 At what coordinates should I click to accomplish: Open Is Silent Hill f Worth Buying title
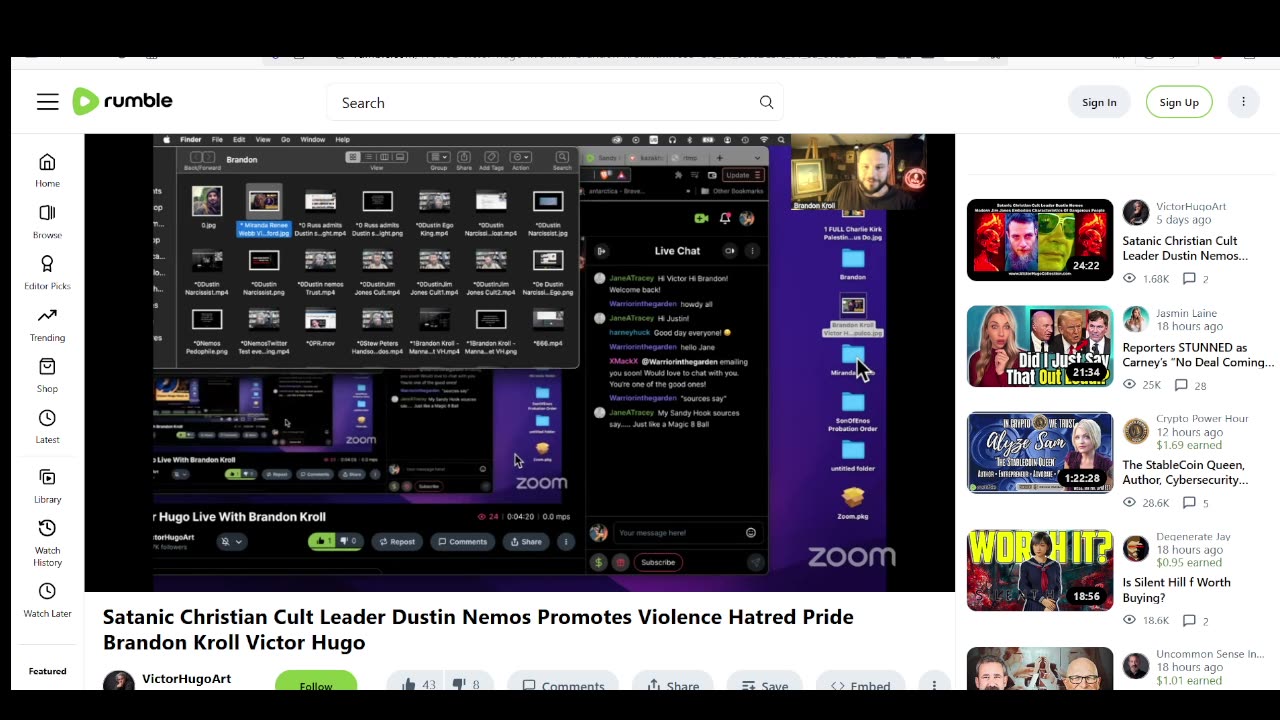click(1176, 590)
